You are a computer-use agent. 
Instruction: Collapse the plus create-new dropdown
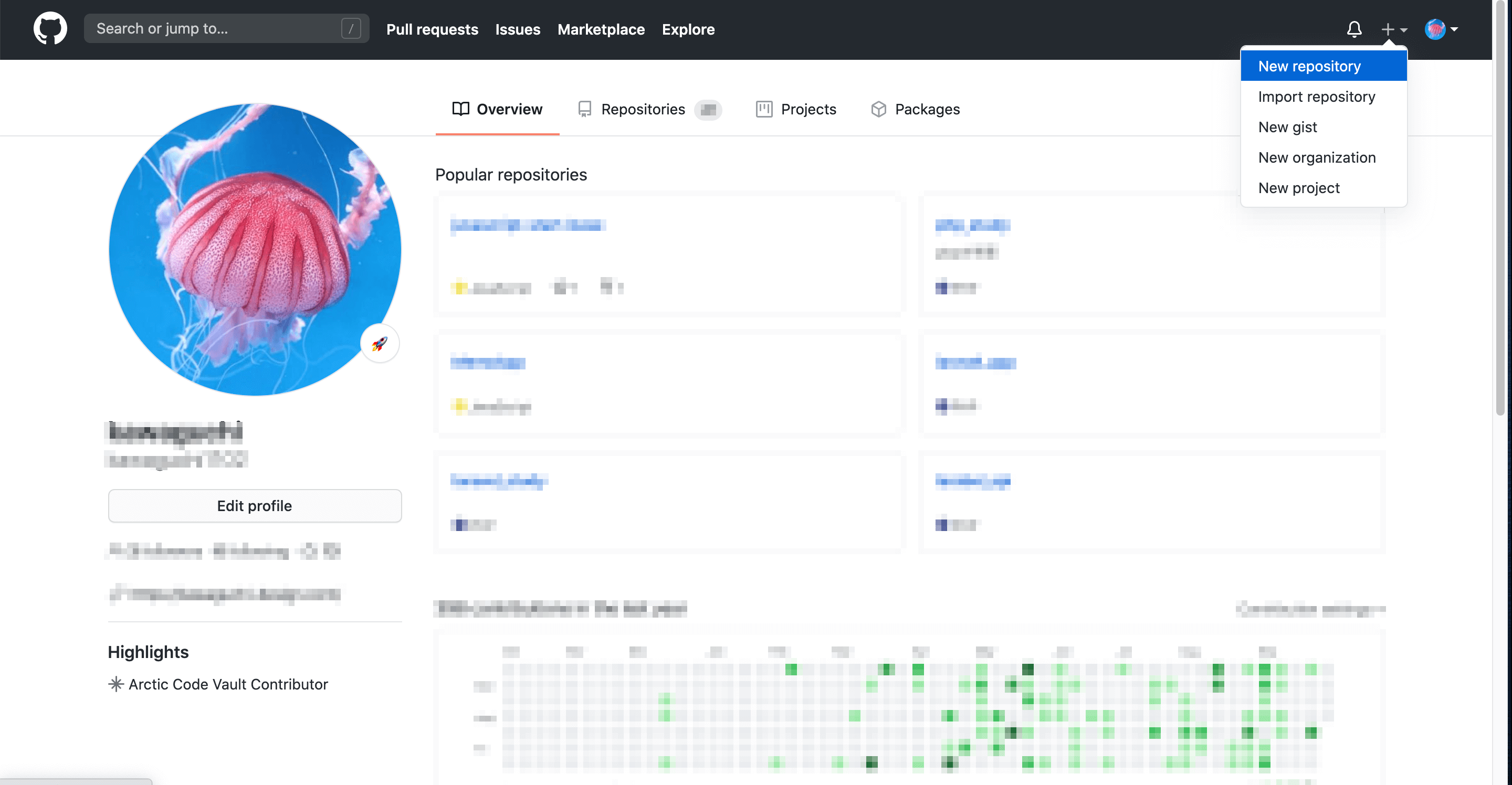pos(1393,29)
